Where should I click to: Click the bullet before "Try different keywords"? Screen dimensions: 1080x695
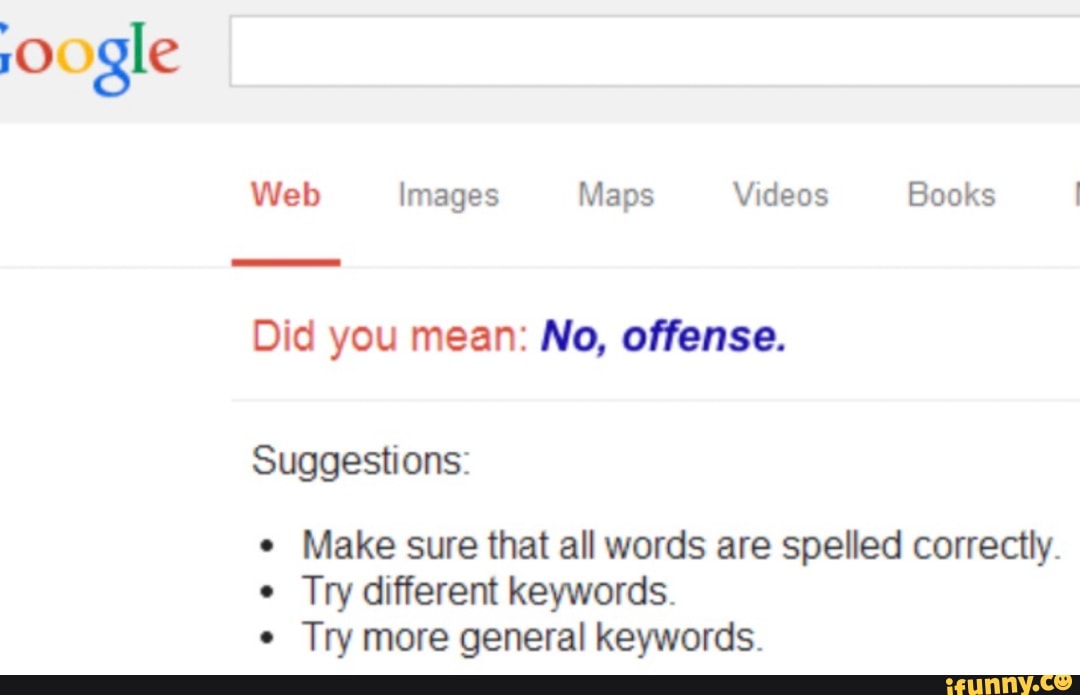tap(266, 593)
